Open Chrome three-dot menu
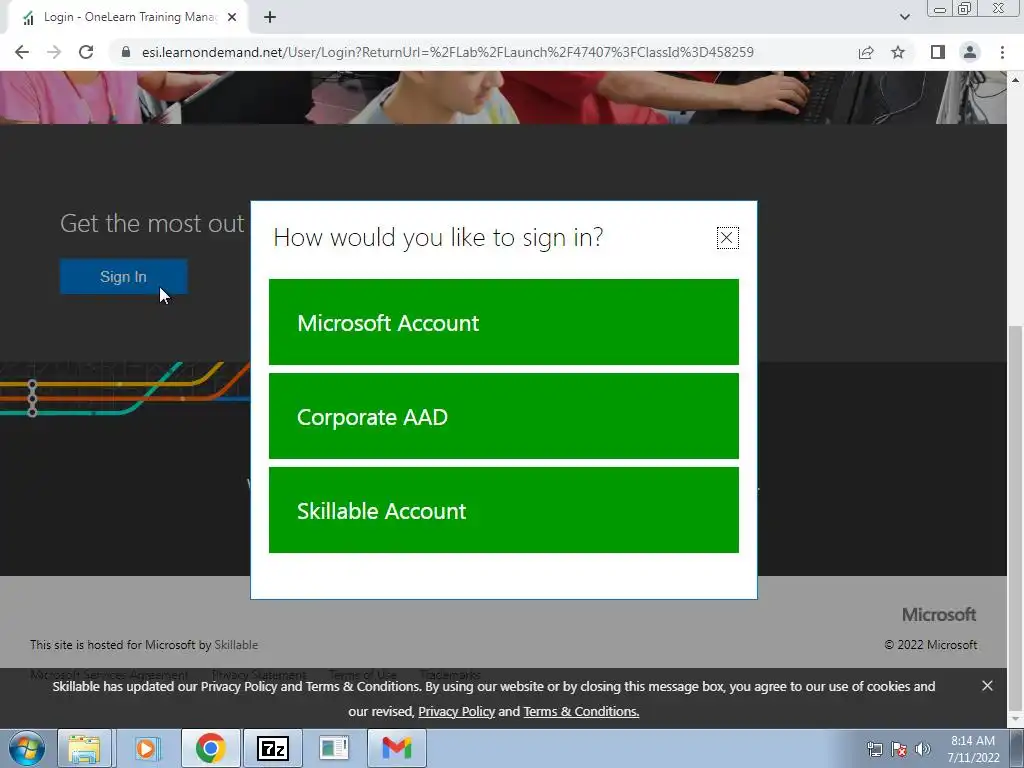The width and height of the screenshot is (1024, 768). click(1002, 52)
